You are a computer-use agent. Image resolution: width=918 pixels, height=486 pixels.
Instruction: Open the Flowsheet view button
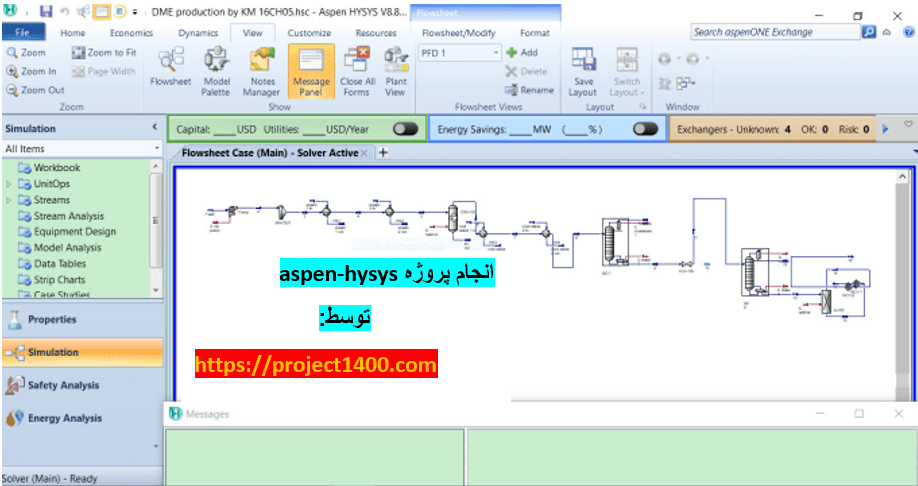(170, 69)
